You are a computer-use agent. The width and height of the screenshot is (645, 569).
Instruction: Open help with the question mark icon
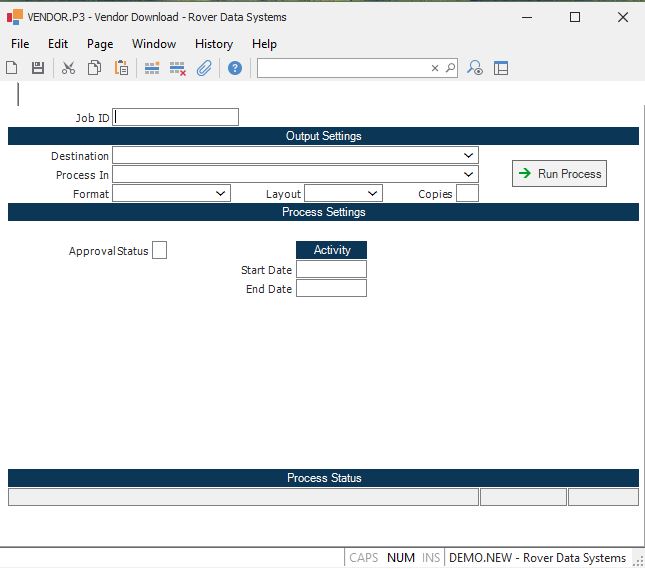(235, 68)
